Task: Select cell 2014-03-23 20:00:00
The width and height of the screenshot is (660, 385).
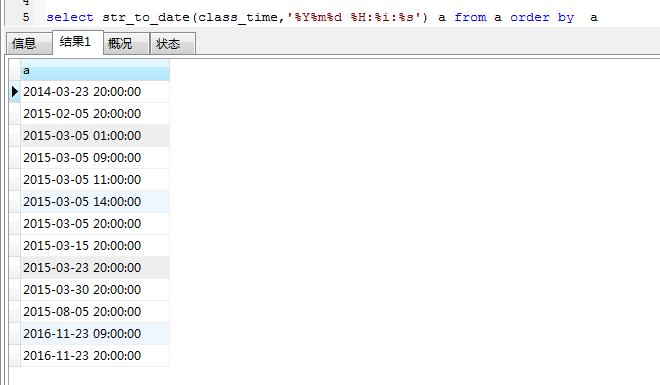Action: point(95,92)
